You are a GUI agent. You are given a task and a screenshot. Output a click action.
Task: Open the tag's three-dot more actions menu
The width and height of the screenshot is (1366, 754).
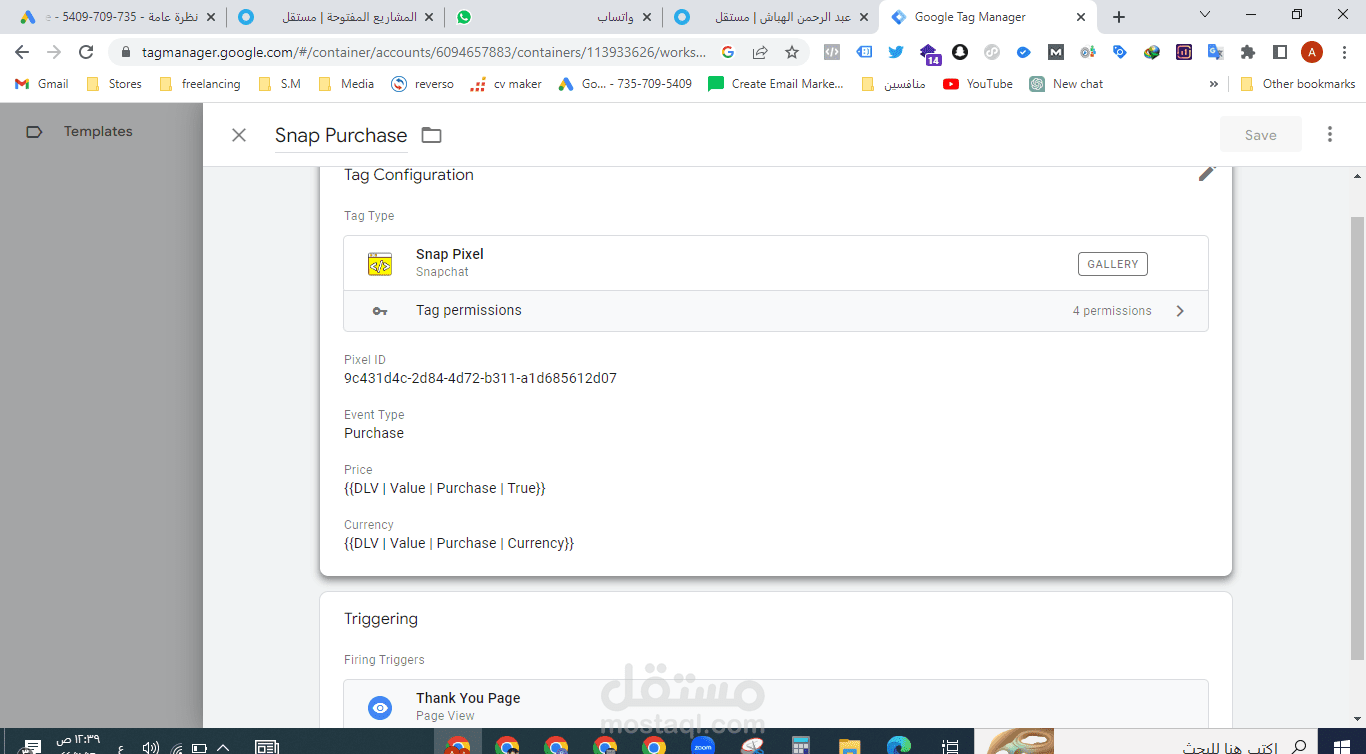[x=1330, y=134]
